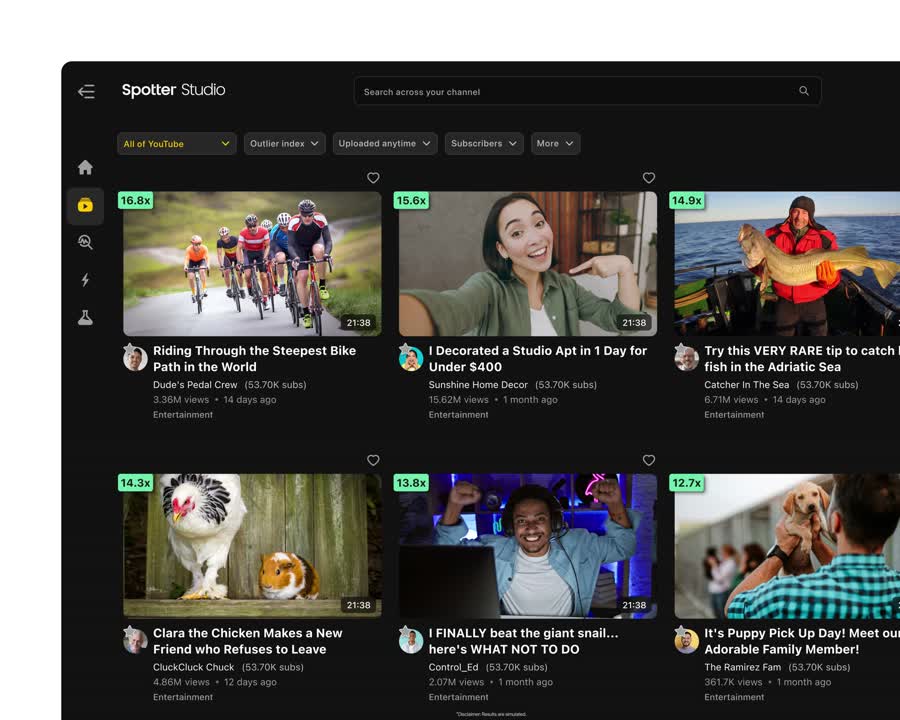
Task: Expand the Outlier index filter
Action: tap(284, 144)
